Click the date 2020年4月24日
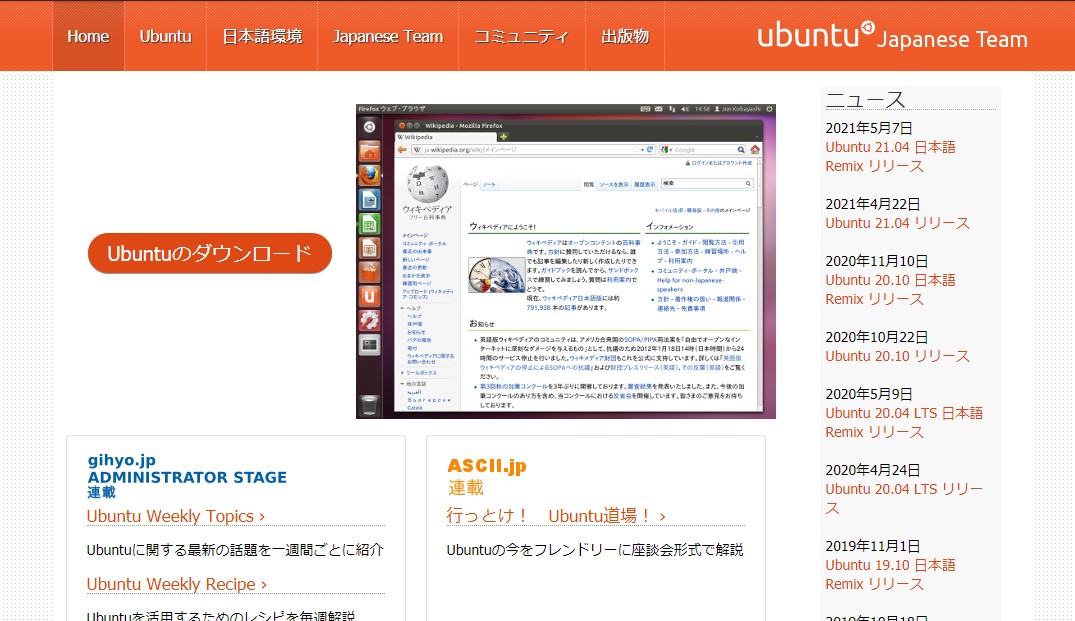Image resolution: width=1075 pixels, height=621 pixels. (x=873, y=470)
